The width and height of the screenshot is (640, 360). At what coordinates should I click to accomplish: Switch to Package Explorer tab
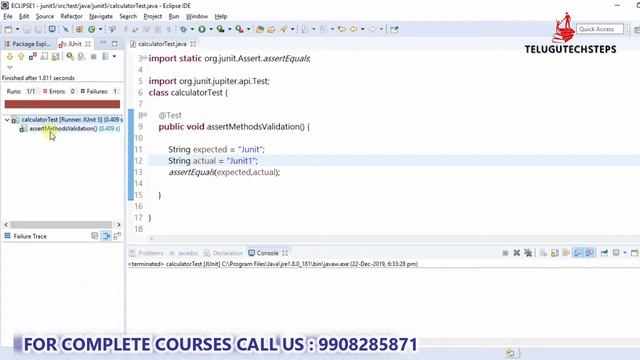coord(28,44)
